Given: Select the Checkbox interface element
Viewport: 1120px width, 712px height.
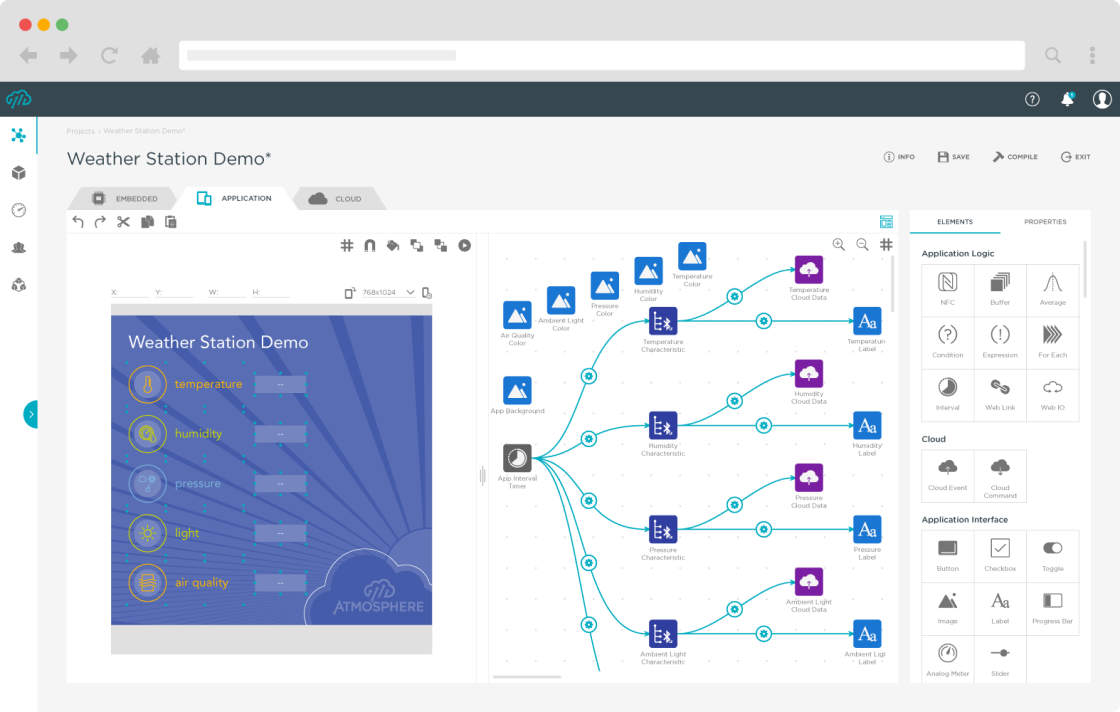Looking at the screenshot, I should (1000, 555).
